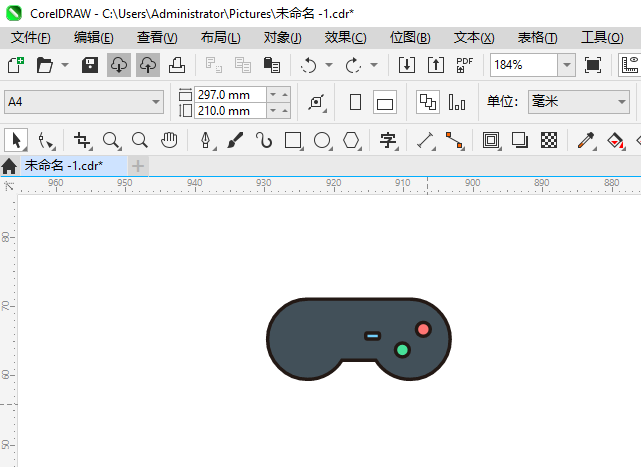Open the 文本(X) menu
The height and width of the screenshot is (467, 641).
pyautogui.click(x=474, y=38)
